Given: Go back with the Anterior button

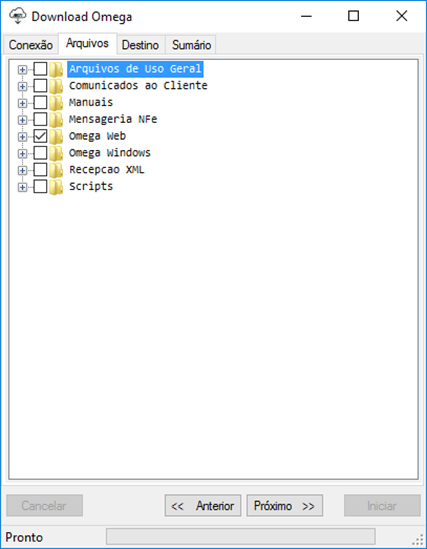Looking at the screenshot, I should point(203,506).
